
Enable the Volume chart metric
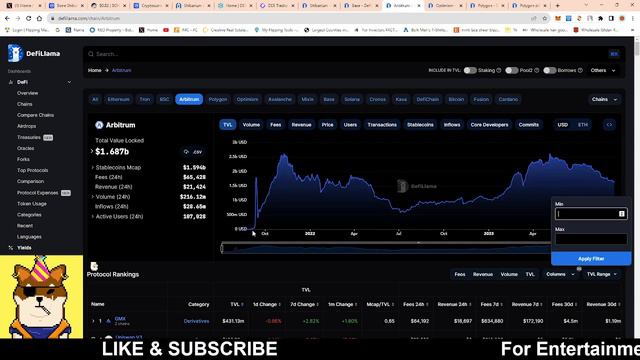pos(251,125)
